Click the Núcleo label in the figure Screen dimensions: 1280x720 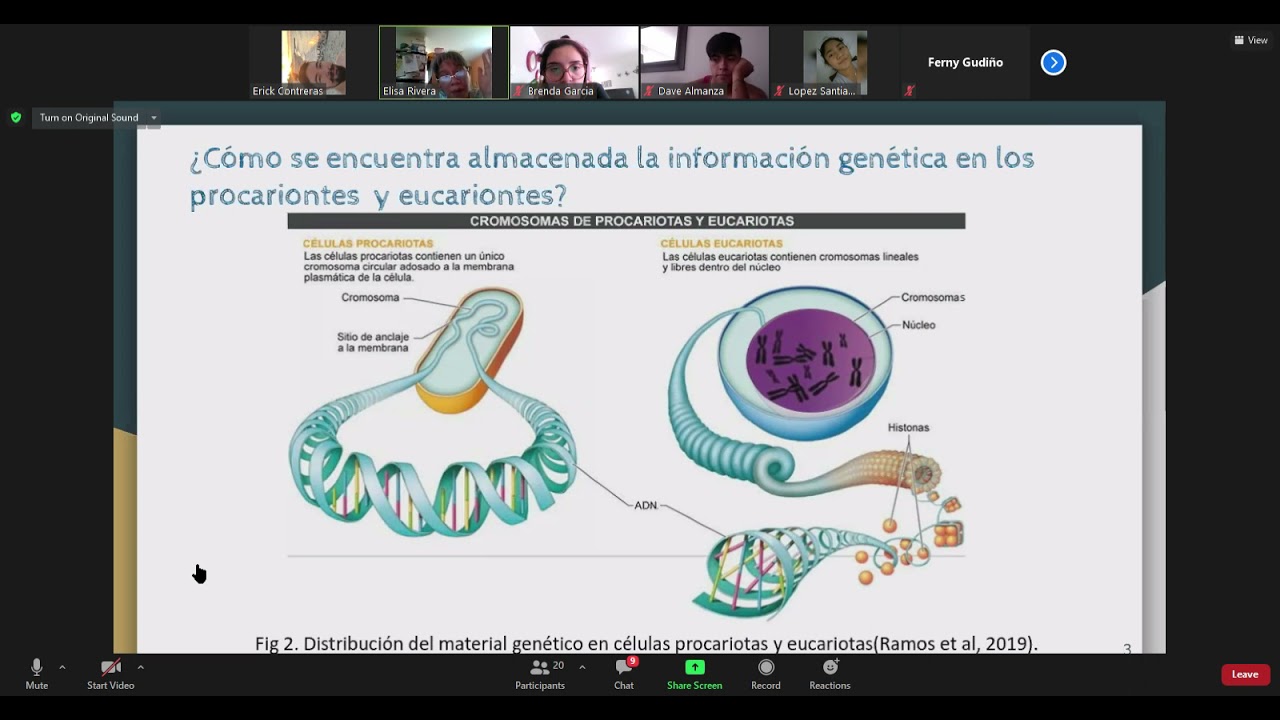coord(919,325)
